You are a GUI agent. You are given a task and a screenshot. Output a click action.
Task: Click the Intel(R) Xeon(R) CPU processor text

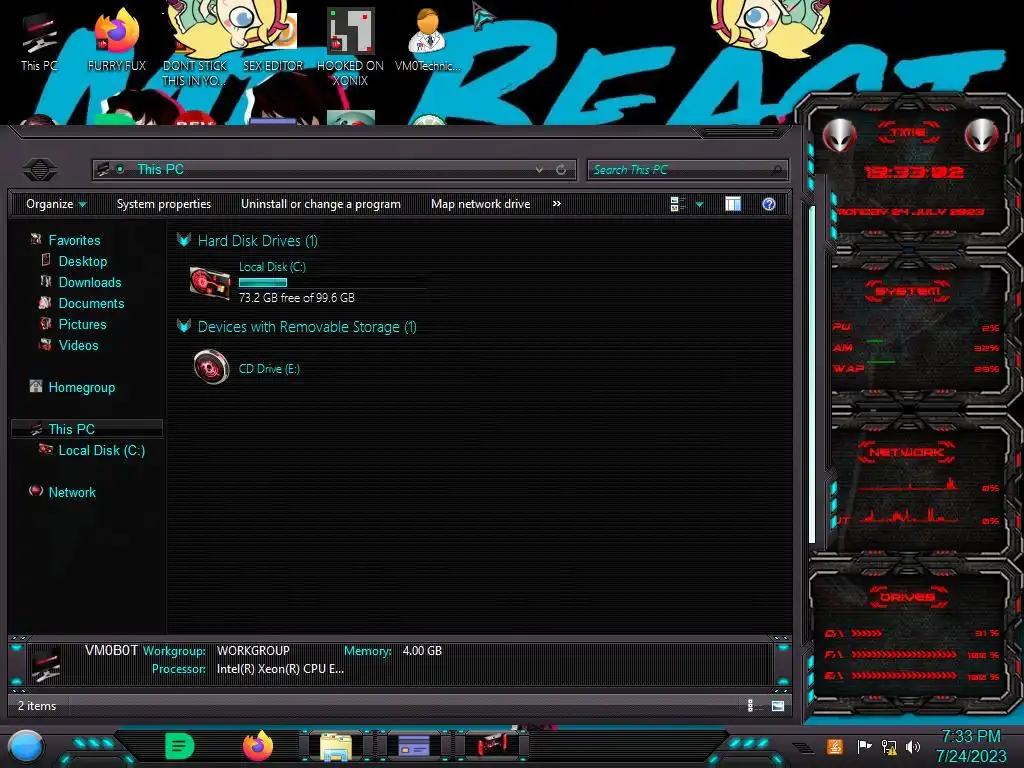click(280, 669)
